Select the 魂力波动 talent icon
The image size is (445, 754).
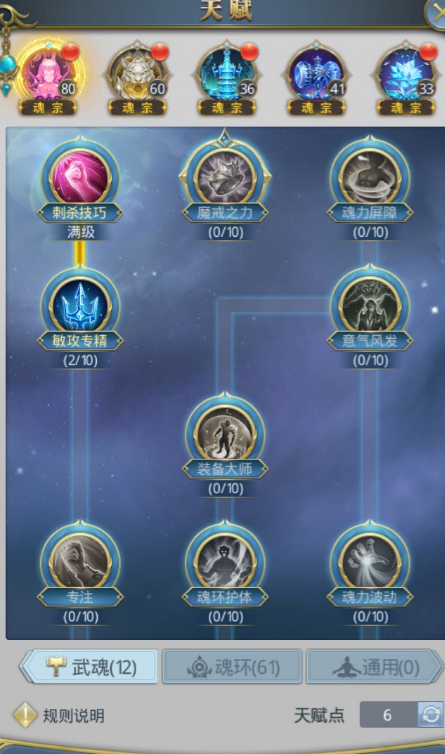(369, 562)
